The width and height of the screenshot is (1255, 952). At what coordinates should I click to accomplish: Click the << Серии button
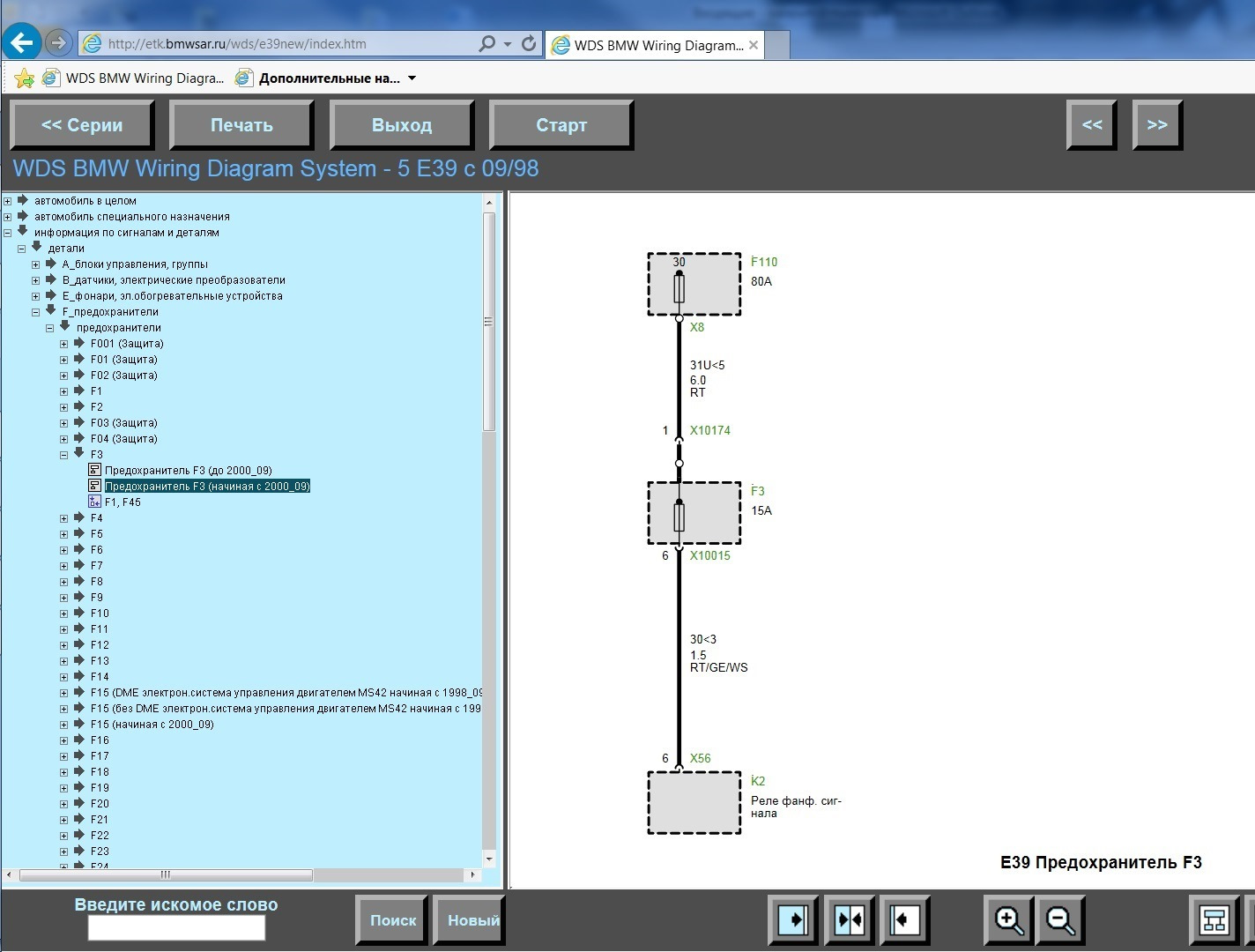[x=82, y=125]
